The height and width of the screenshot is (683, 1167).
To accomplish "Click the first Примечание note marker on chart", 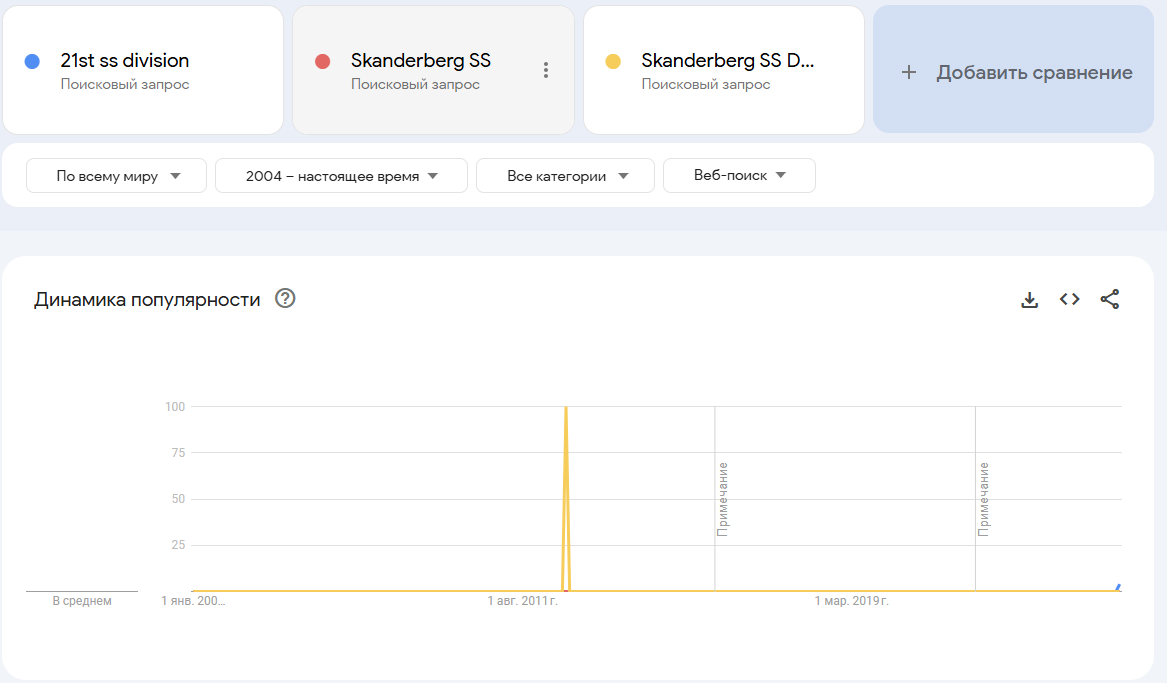I will 723,498.
